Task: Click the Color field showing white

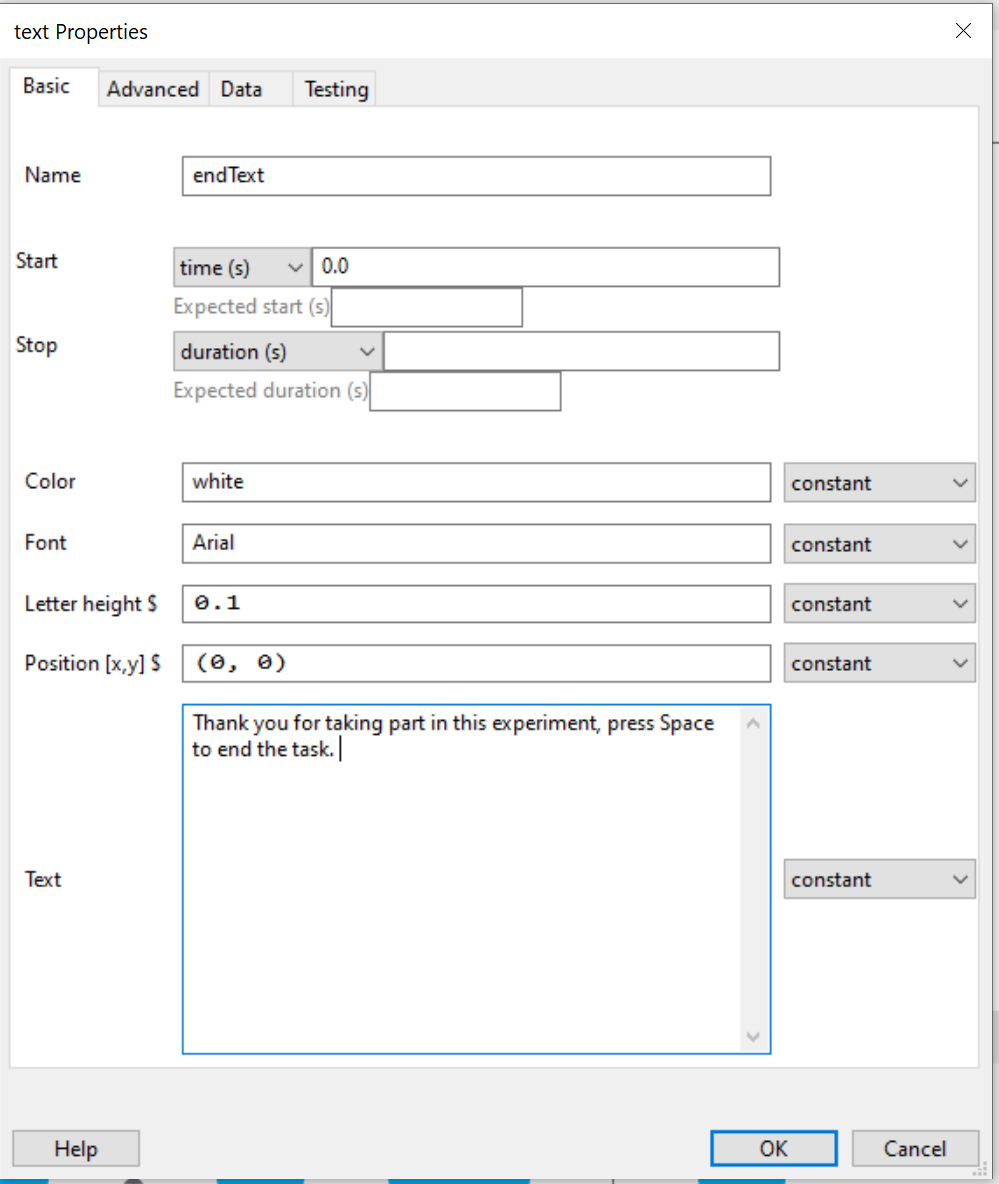Action: click(476, 482)
